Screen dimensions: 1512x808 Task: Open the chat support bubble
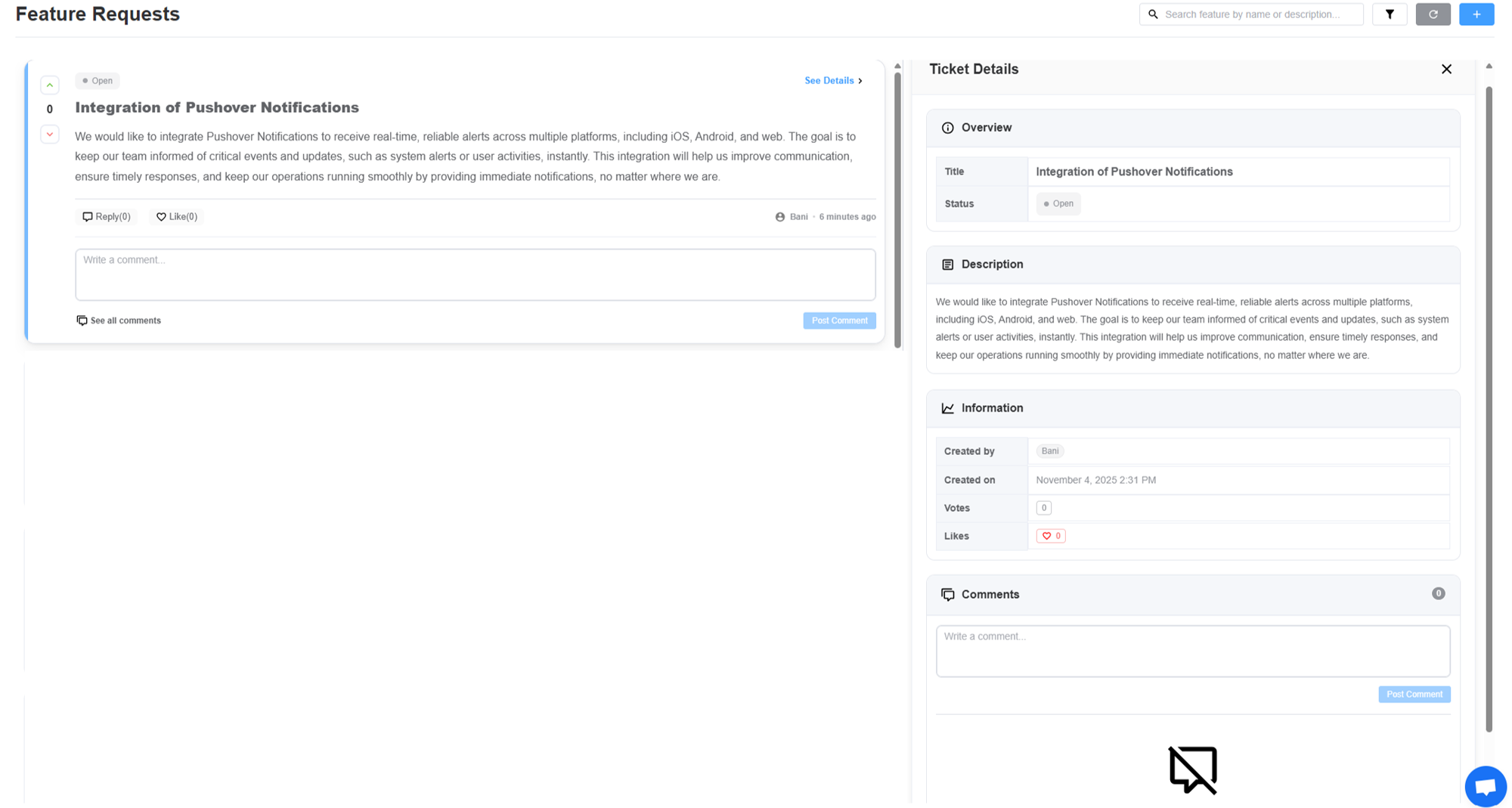[x=1485, y=786]
